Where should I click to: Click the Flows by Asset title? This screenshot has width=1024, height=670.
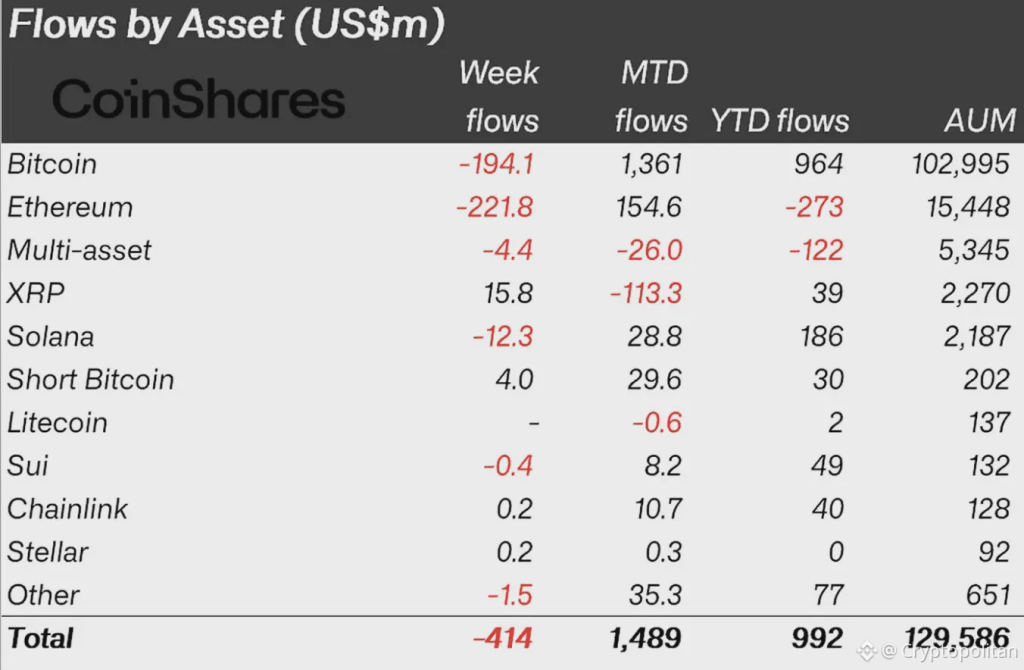pos(226,25)
